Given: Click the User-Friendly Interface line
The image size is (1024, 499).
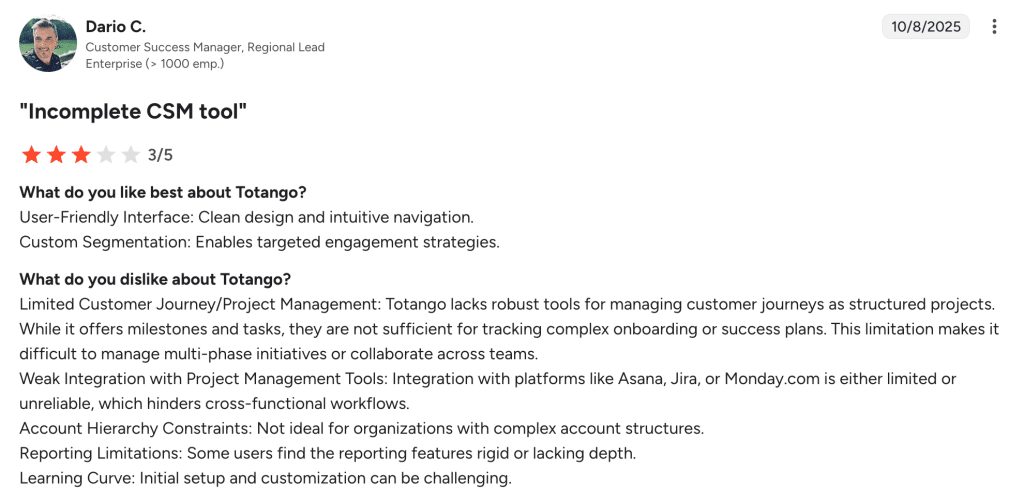Looking at the screenshot, I should 246,217.
